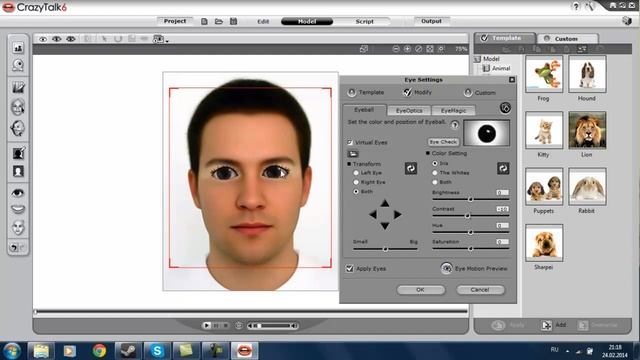Click the portrait background settings icon

click(18, 171)
